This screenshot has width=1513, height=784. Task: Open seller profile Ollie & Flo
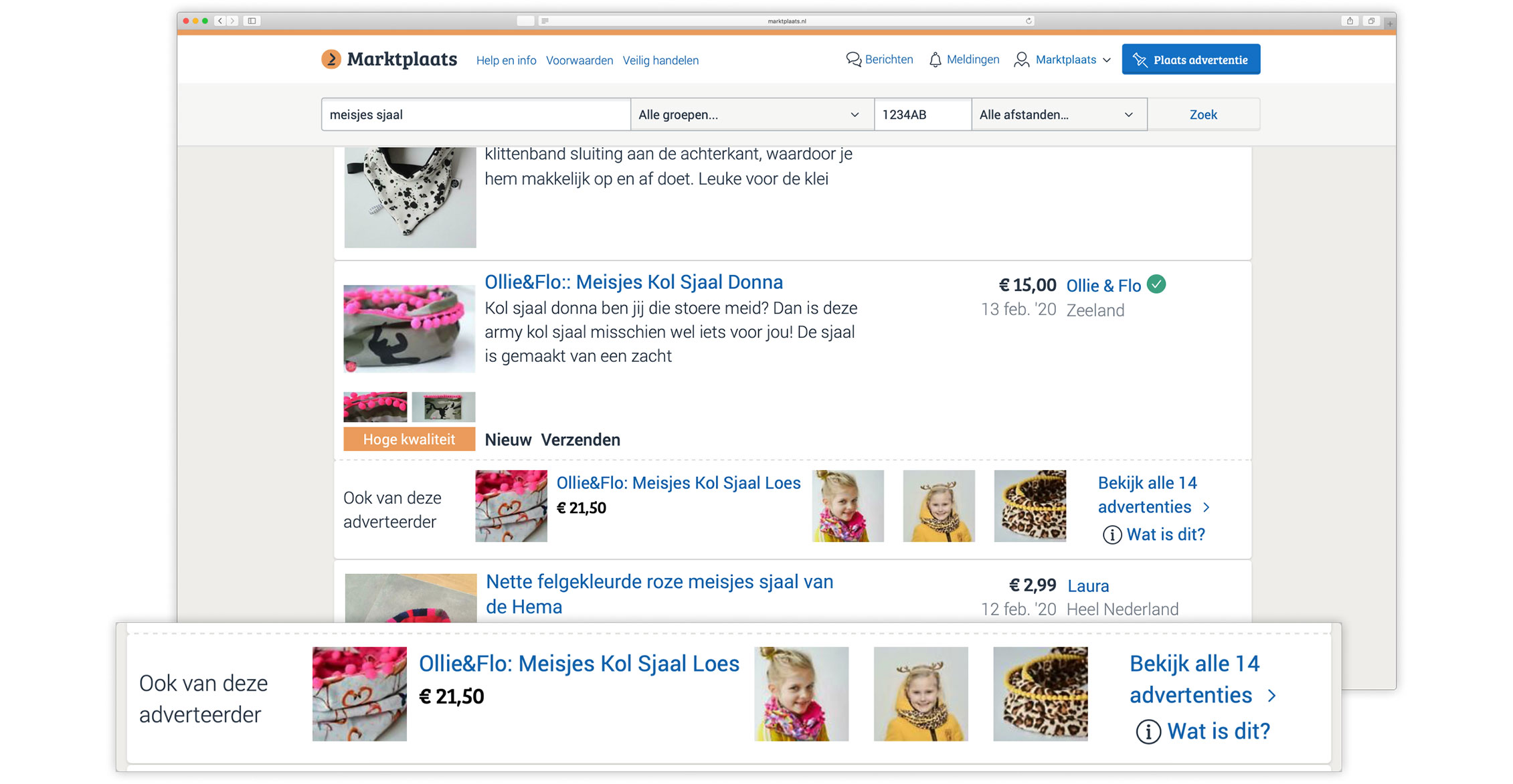click(x=1103, y=286)
